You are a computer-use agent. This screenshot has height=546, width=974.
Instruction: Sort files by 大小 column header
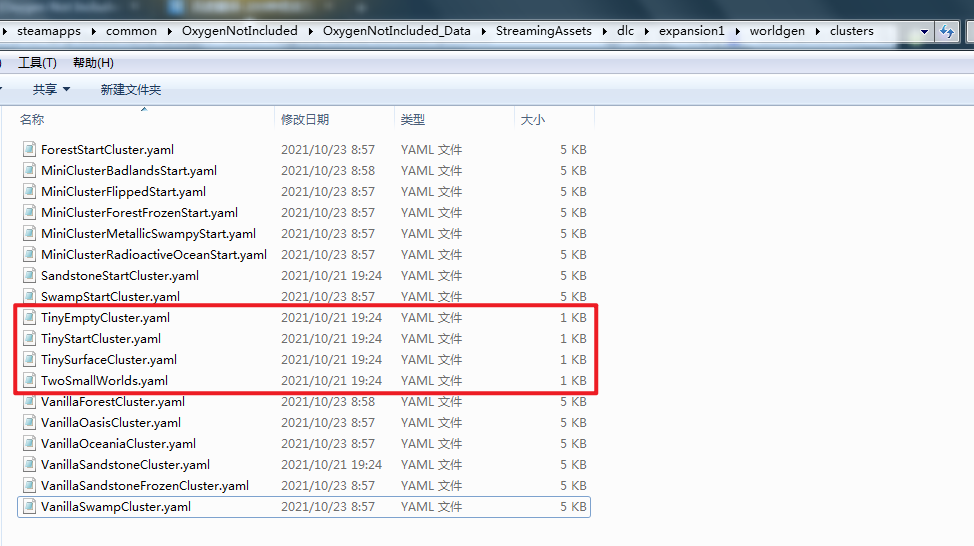pyautogui.click(x=532, y=120)
